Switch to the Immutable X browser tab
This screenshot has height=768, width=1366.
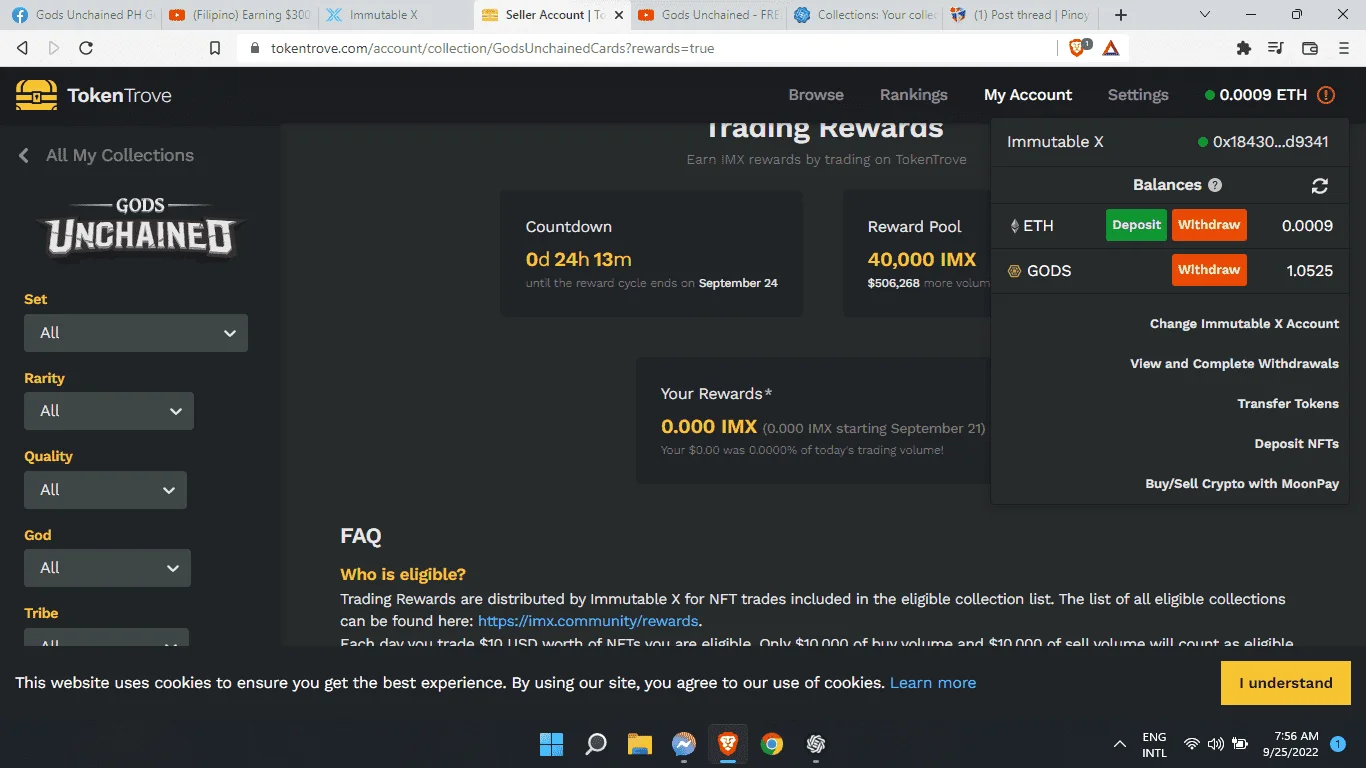(395, 15)
